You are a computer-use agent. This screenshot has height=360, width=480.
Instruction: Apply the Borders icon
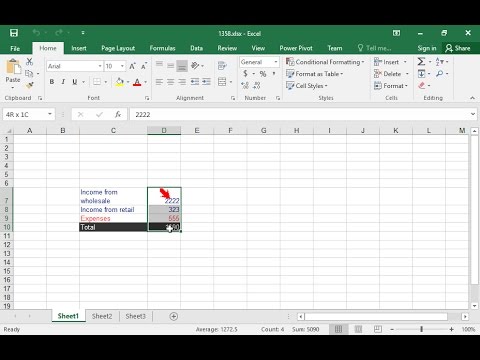pyautogui.click(x=97, y=82)
